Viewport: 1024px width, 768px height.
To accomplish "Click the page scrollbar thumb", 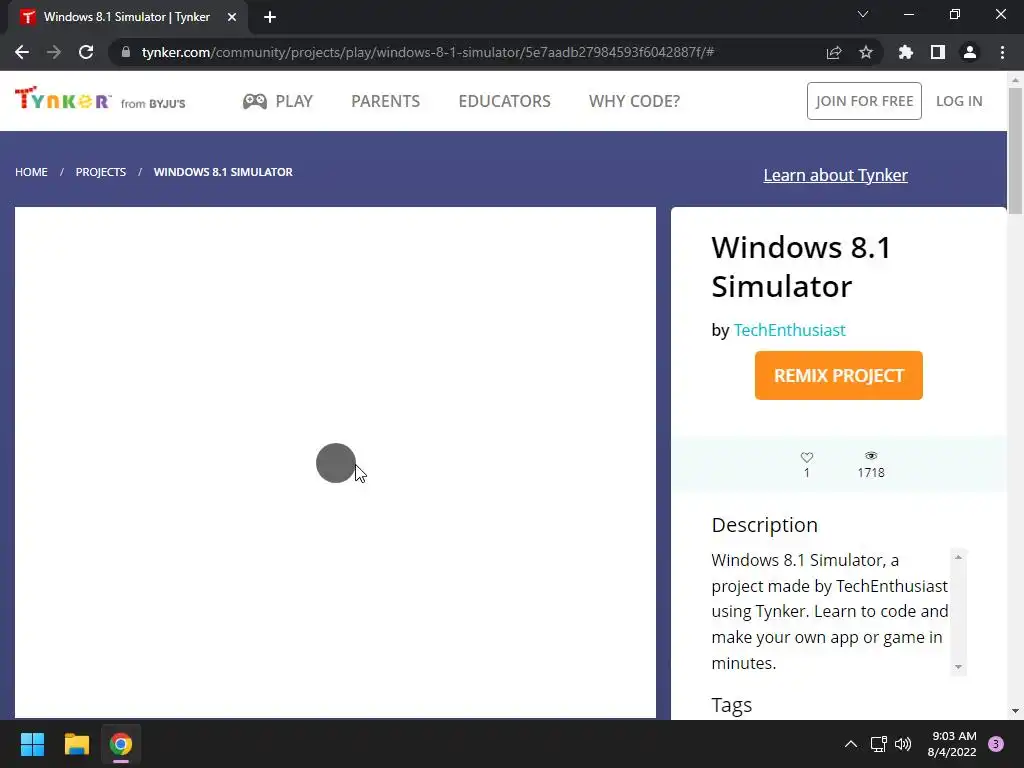I will (x=1015, y=151).
